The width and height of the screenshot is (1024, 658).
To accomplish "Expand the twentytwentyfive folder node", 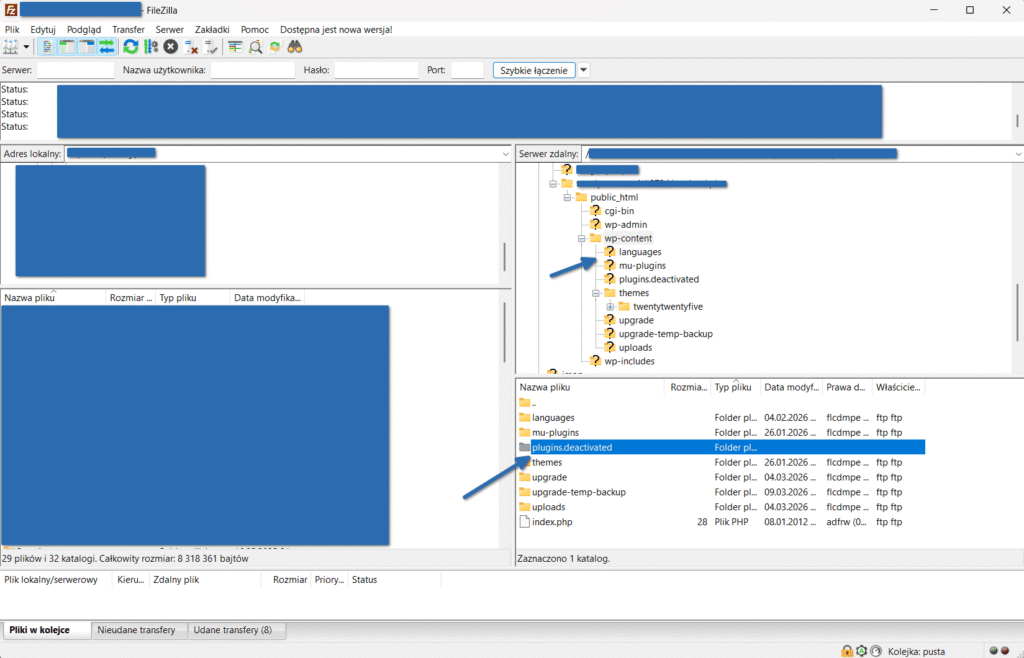I will coord(610,306).
